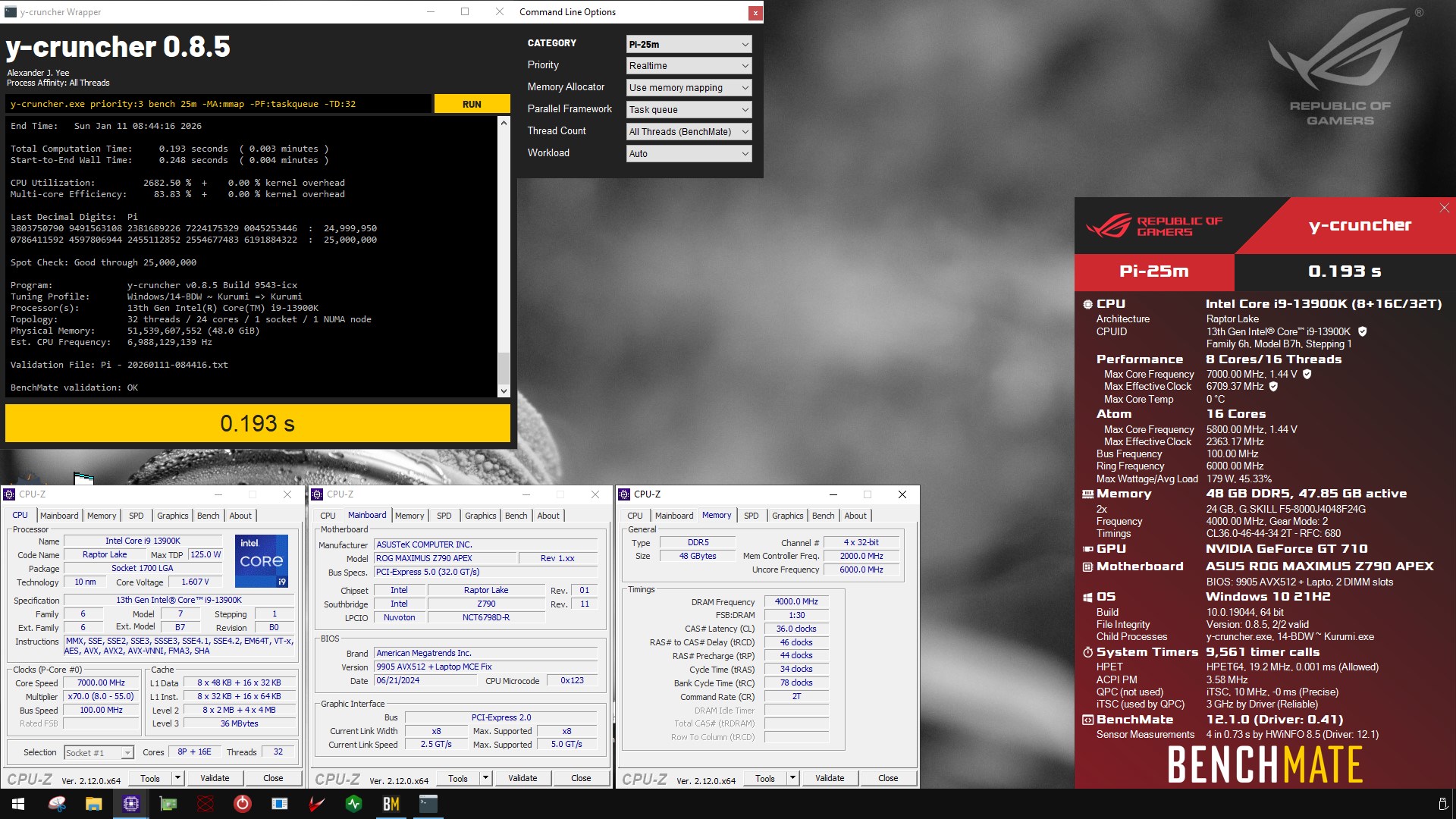
Task: Expand the Parallel Framework dropdown
Action: point(689,110)
